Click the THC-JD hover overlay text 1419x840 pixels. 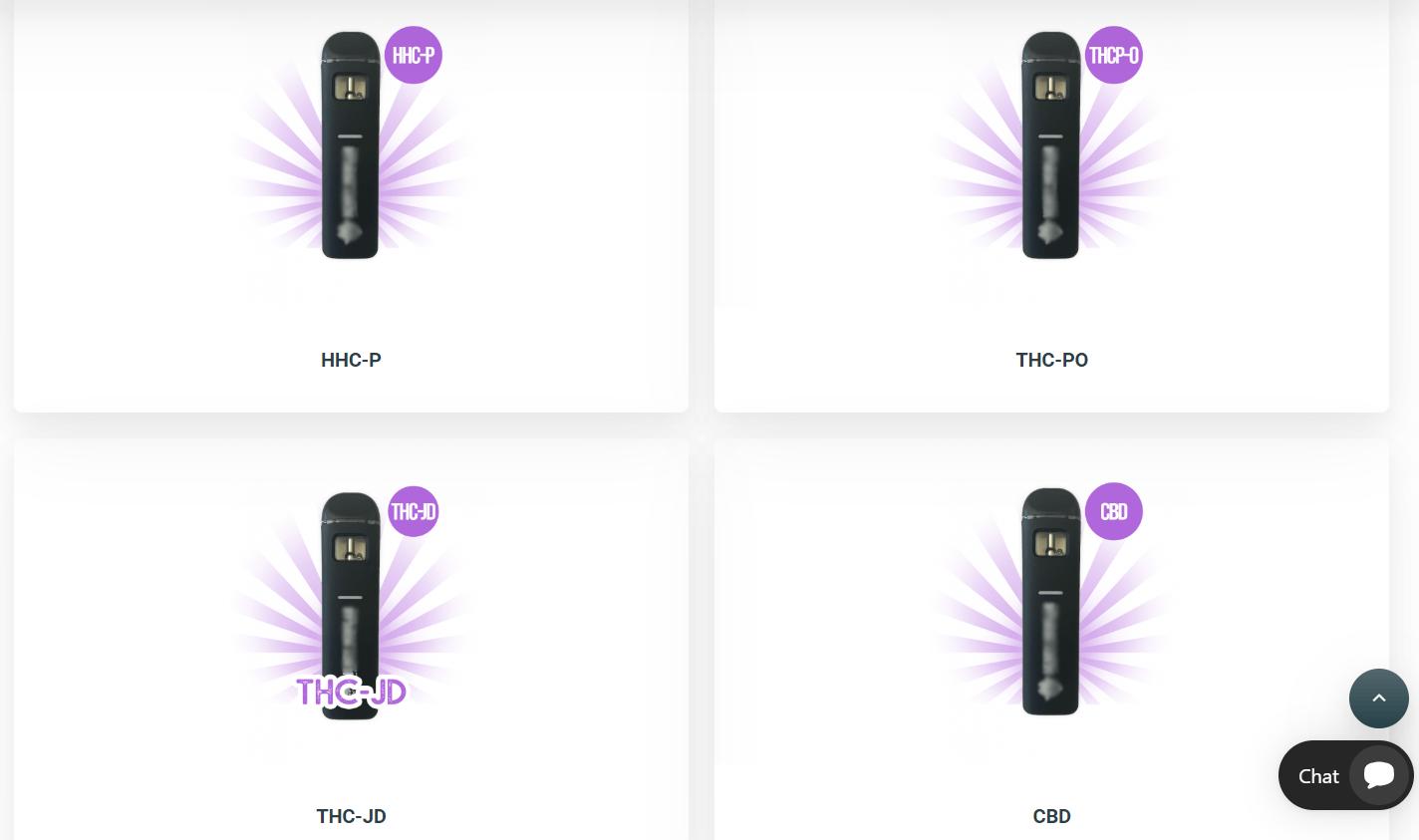(x=351, y=691)
